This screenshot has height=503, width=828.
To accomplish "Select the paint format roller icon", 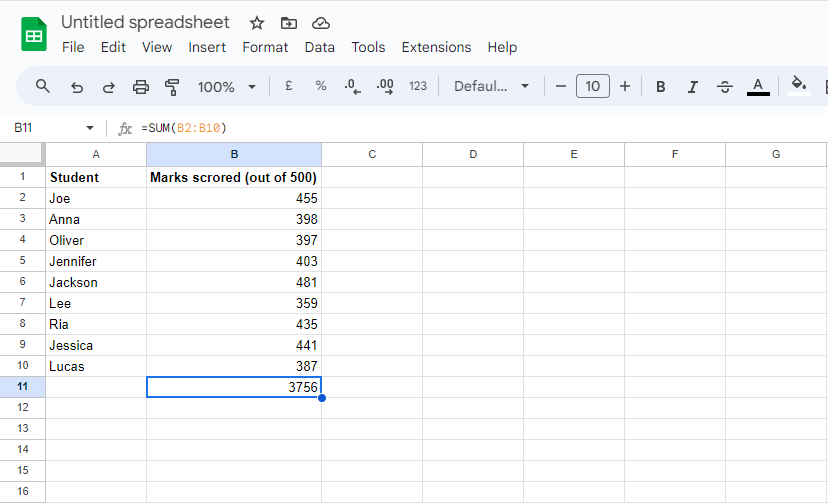I will (x=172, y=87).
